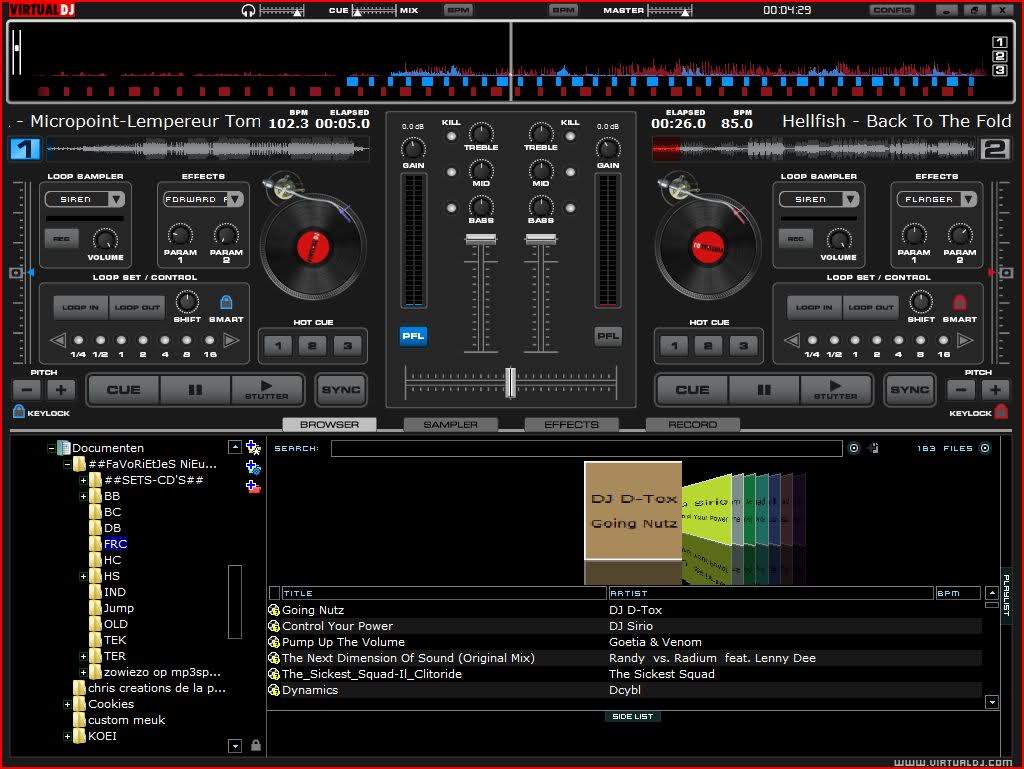Open the CONFIG settings button
The image size is (1024, 769).
point(891,10)
